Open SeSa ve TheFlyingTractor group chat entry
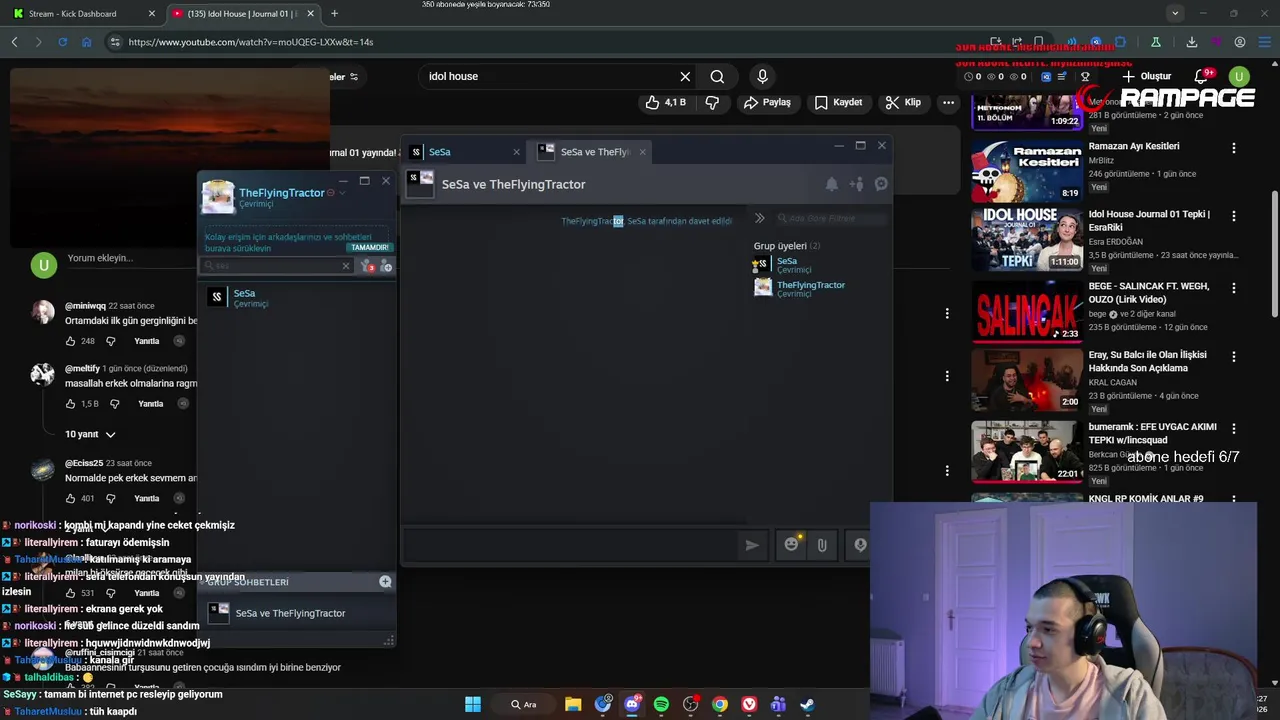Screen dimensions: 1280x720 click(x=296, y=613)
